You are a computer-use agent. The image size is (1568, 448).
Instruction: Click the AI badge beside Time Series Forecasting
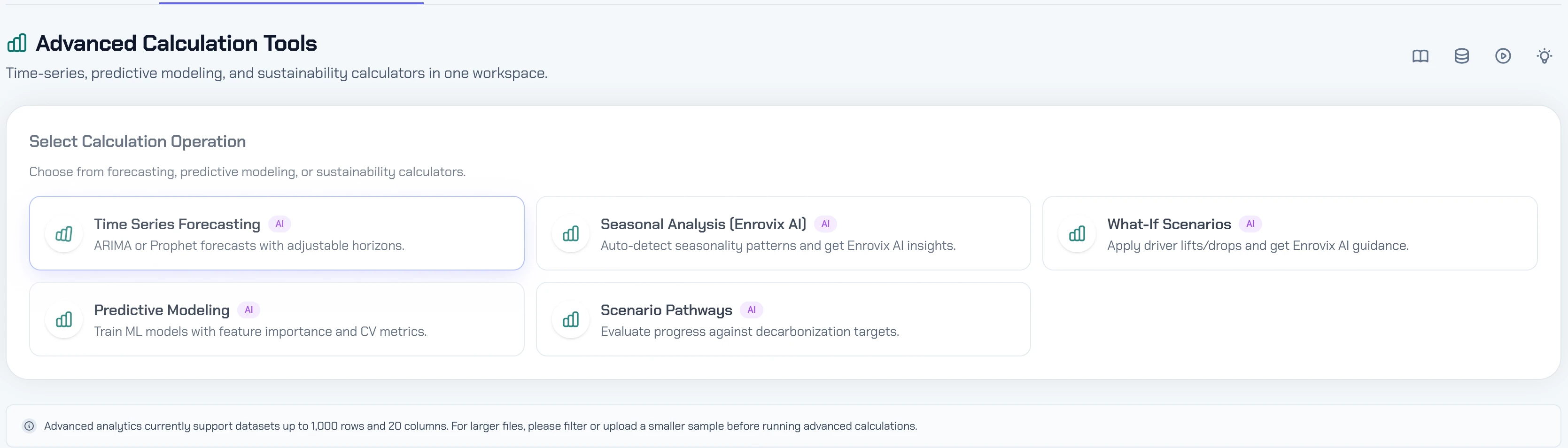(x=279, y=224)
